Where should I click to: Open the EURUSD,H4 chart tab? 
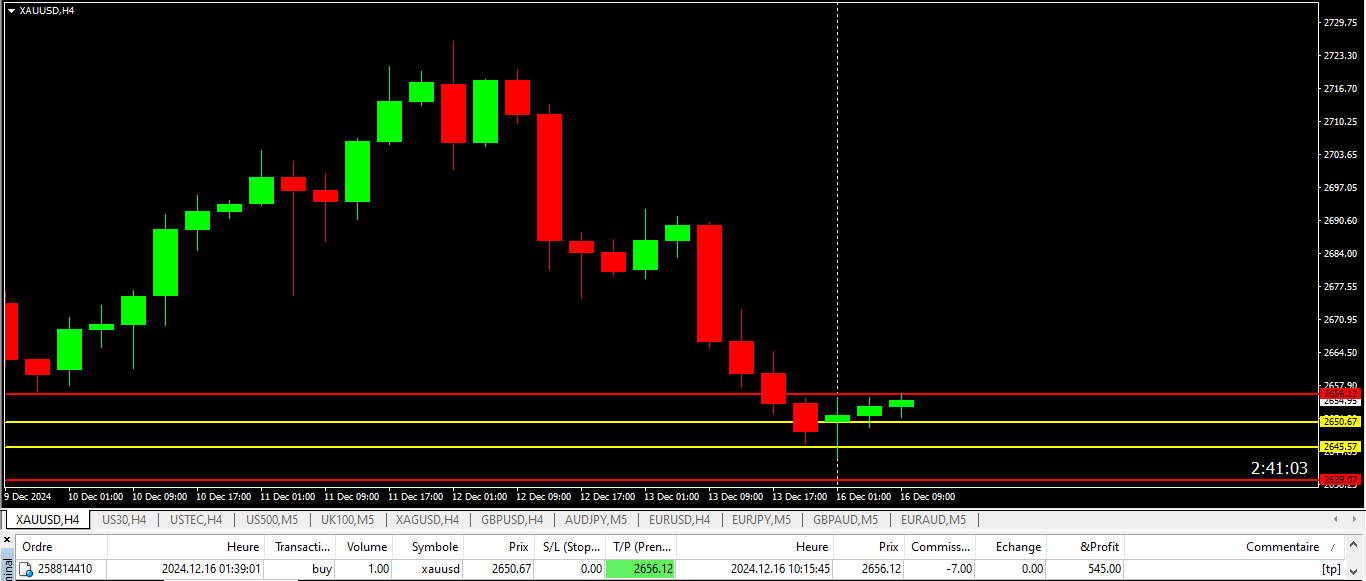(x=679, y=520)
